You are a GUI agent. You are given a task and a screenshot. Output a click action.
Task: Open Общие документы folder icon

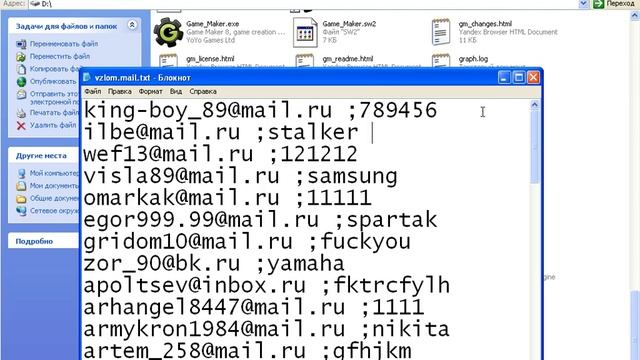pos(21,199)
